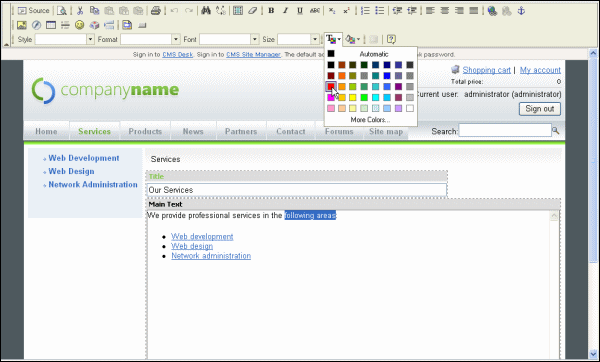The height and width of the screenshot is (362, 600).
Task: Insert a hyperlink with globe icon
Action: [x=492, y=11]
